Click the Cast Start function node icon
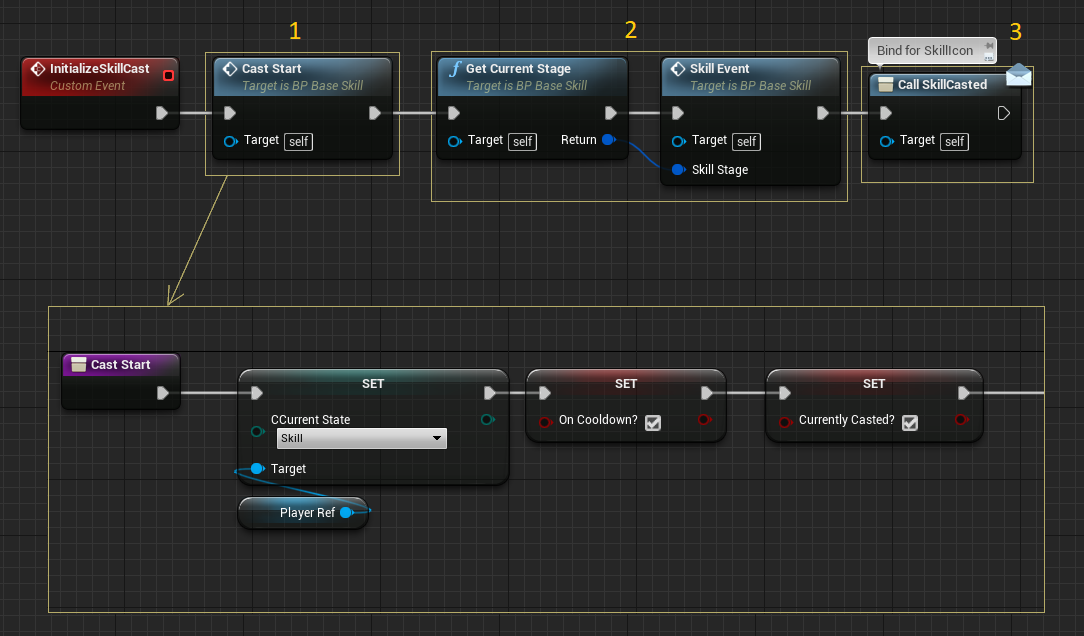The image size is (1084, 636). (230, 68)
